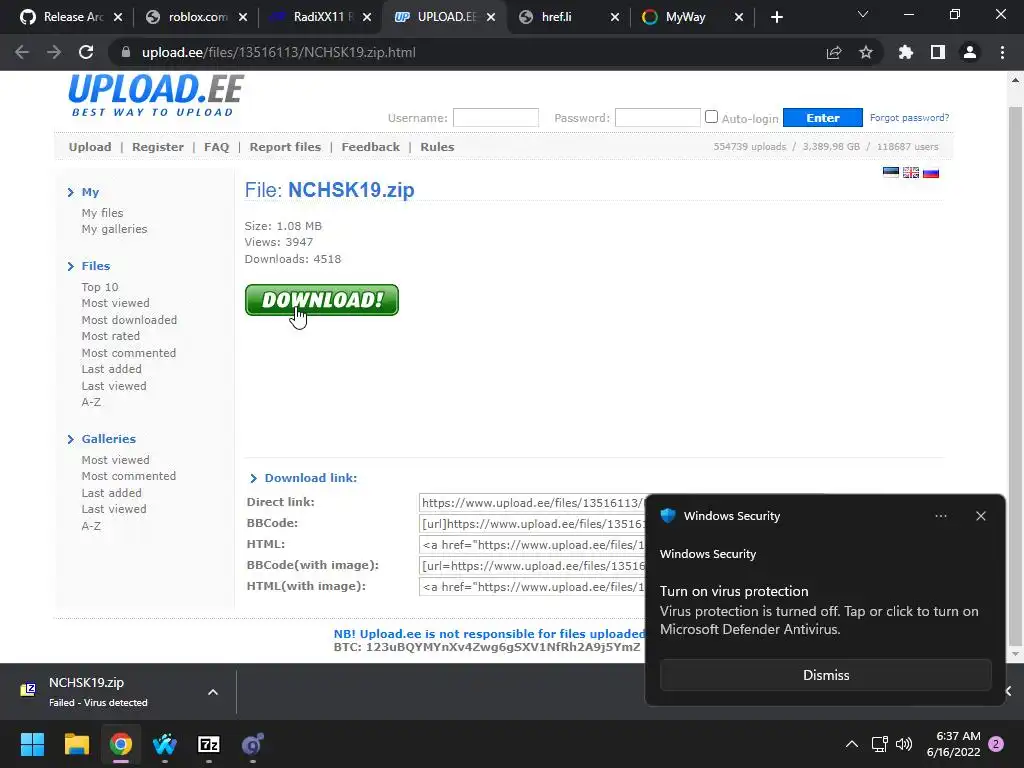Viewport: 1024px width, 768px height.
Task: Select the English language flag
Action: point(911,172)
